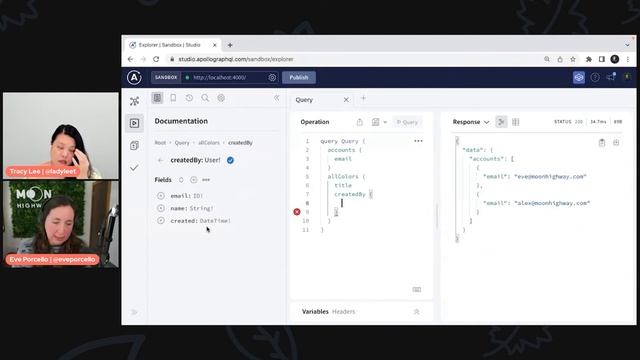The width and height of the screenshot is (640, 360).
Task: Open connection settings gear icon
Action: [x=272, y=78]
